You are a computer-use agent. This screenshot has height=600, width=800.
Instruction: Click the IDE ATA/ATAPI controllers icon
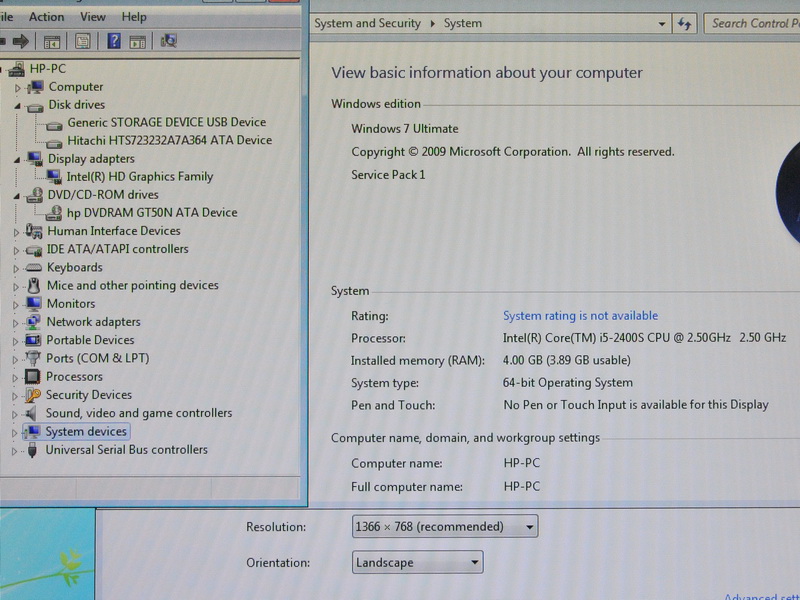(34, 250)
